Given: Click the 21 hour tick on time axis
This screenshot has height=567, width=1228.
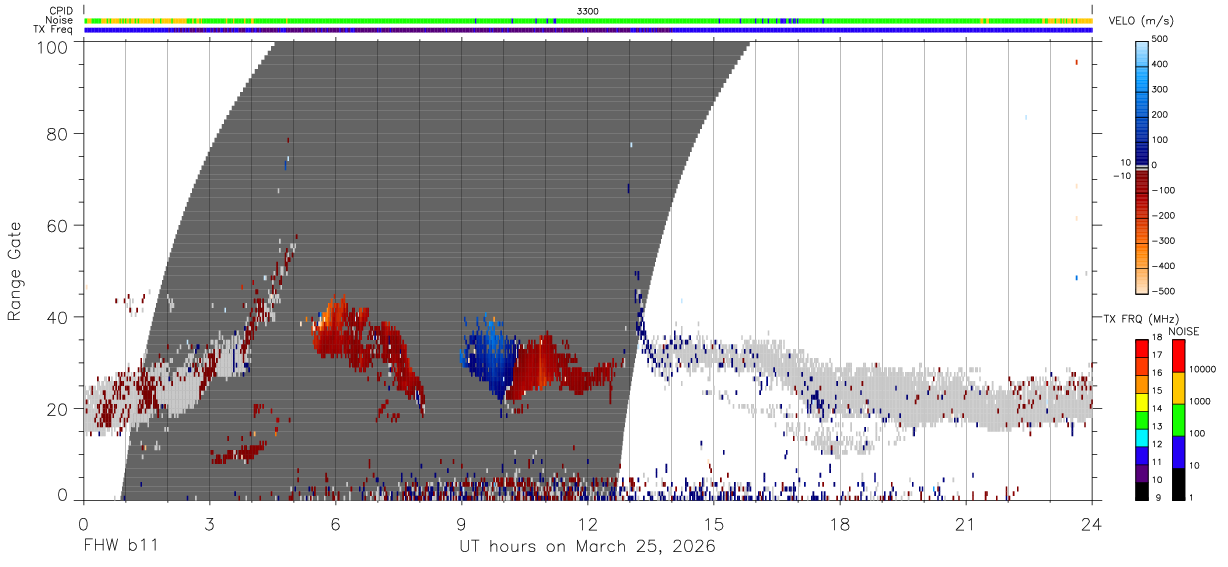Looking at the screenshot, I should [966, 524].
